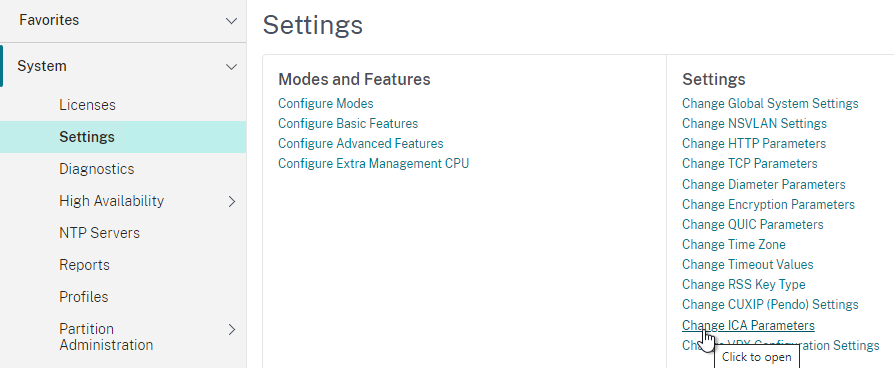Open Change HTTP Parameters
The height and width of the screenshot is (368, 894).
pyautogui.click(x=754, y=143)
